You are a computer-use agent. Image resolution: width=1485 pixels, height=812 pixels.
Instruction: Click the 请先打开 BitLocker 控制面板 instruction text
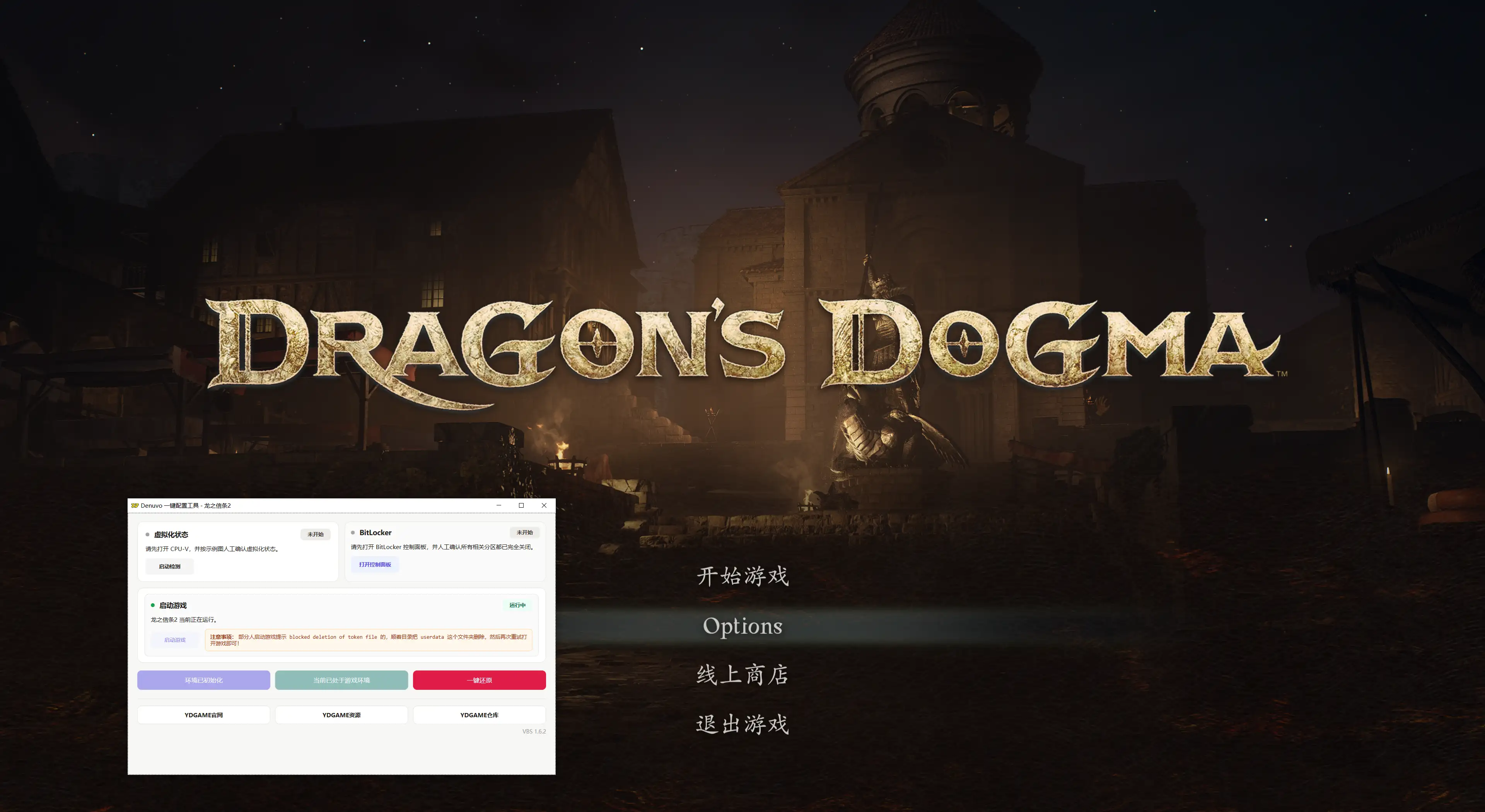click(443, 547)
